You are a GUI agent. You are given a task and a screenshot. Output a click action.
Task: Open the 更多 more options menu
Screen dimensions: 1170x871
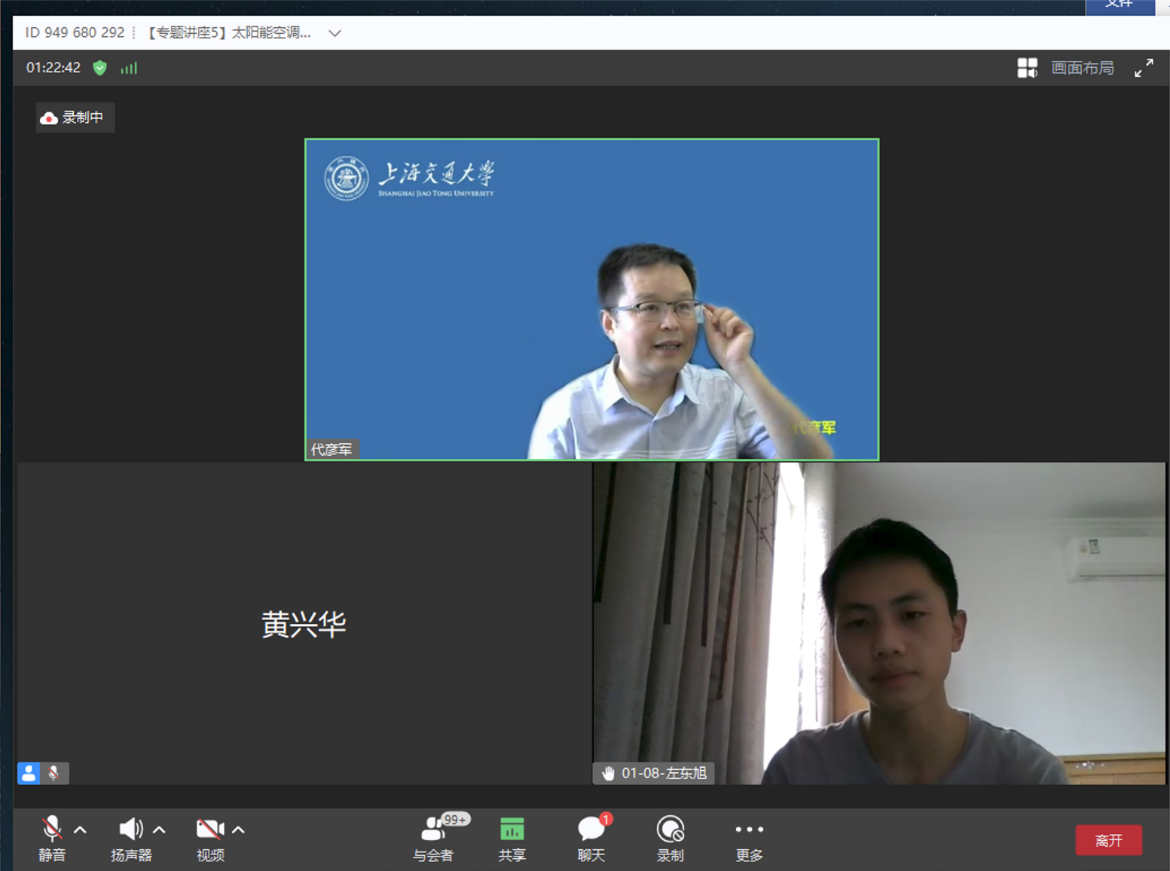point(749,830)
